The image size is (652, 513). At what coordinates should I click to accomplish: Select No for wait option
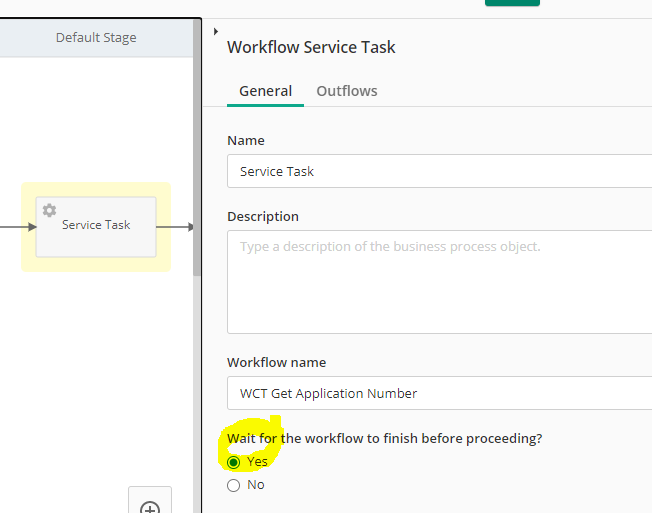[x=234, y=485]
